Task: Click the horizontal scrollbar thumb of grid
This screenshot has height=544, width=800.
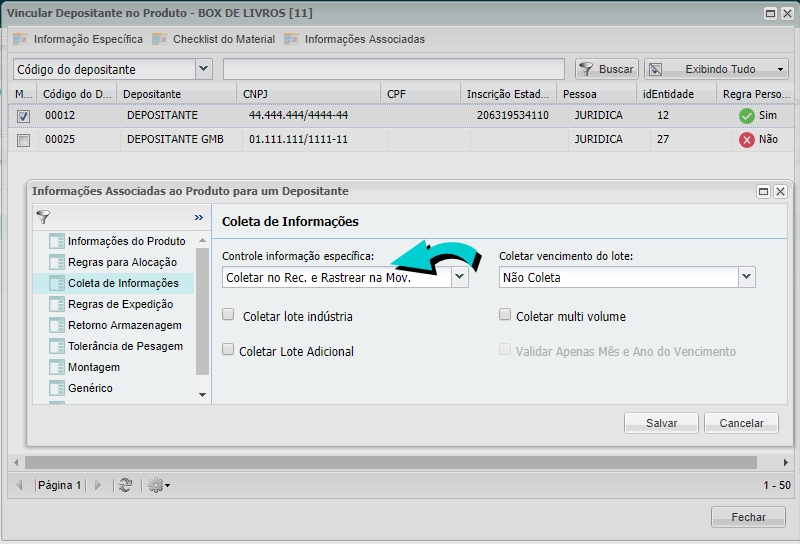Action: (391, 462)
